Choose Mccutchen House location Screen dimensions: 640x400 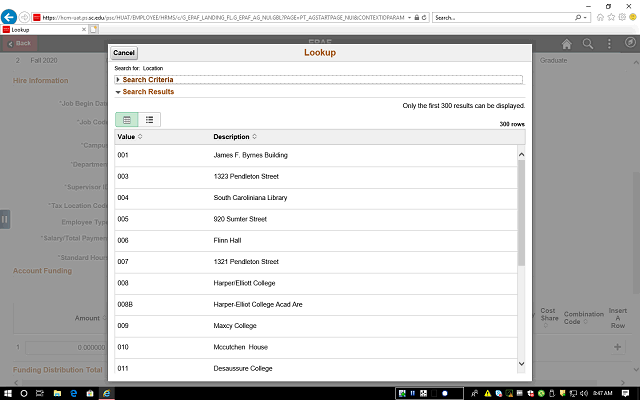point(316,347)
